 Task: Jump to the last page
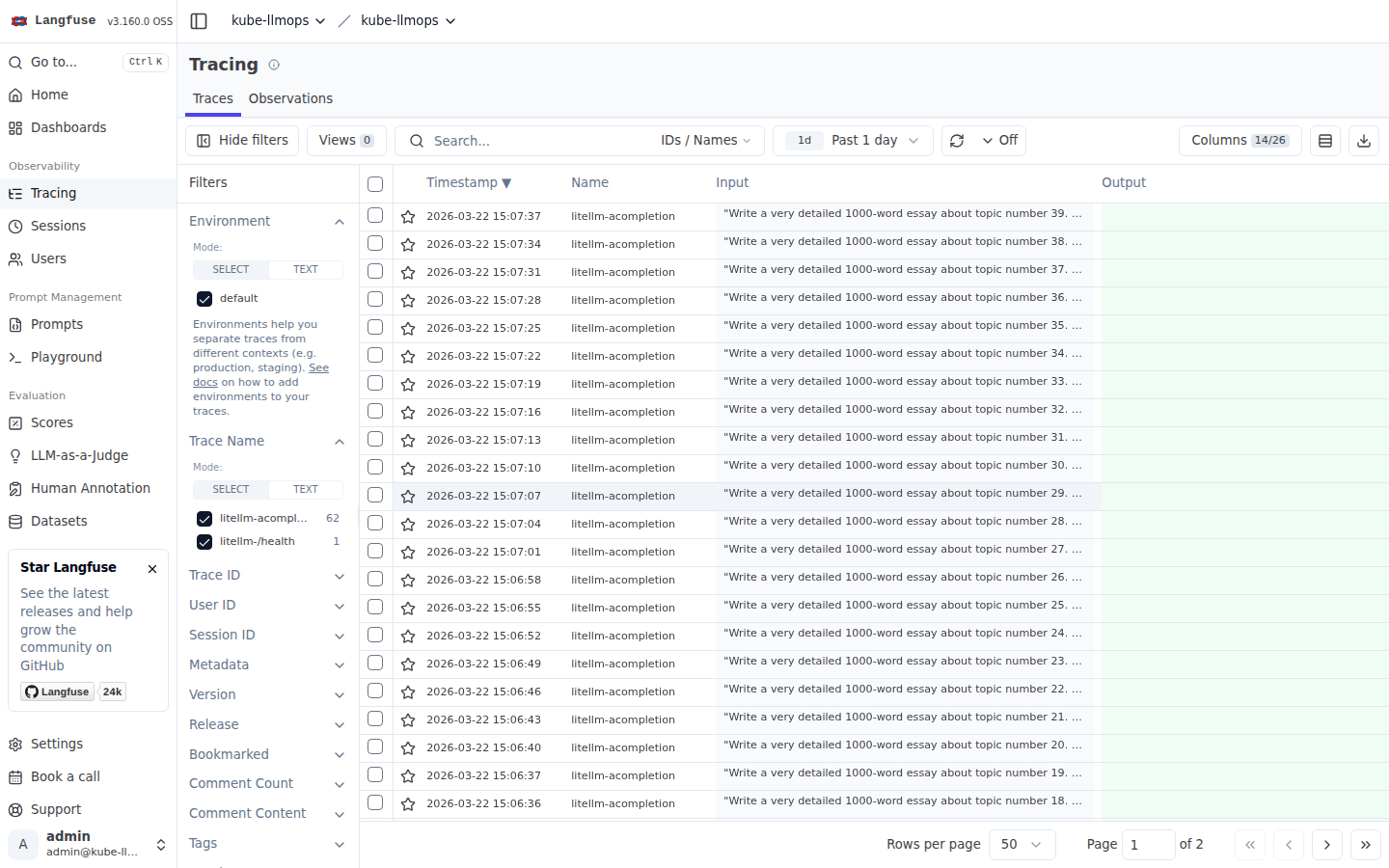1366,845
